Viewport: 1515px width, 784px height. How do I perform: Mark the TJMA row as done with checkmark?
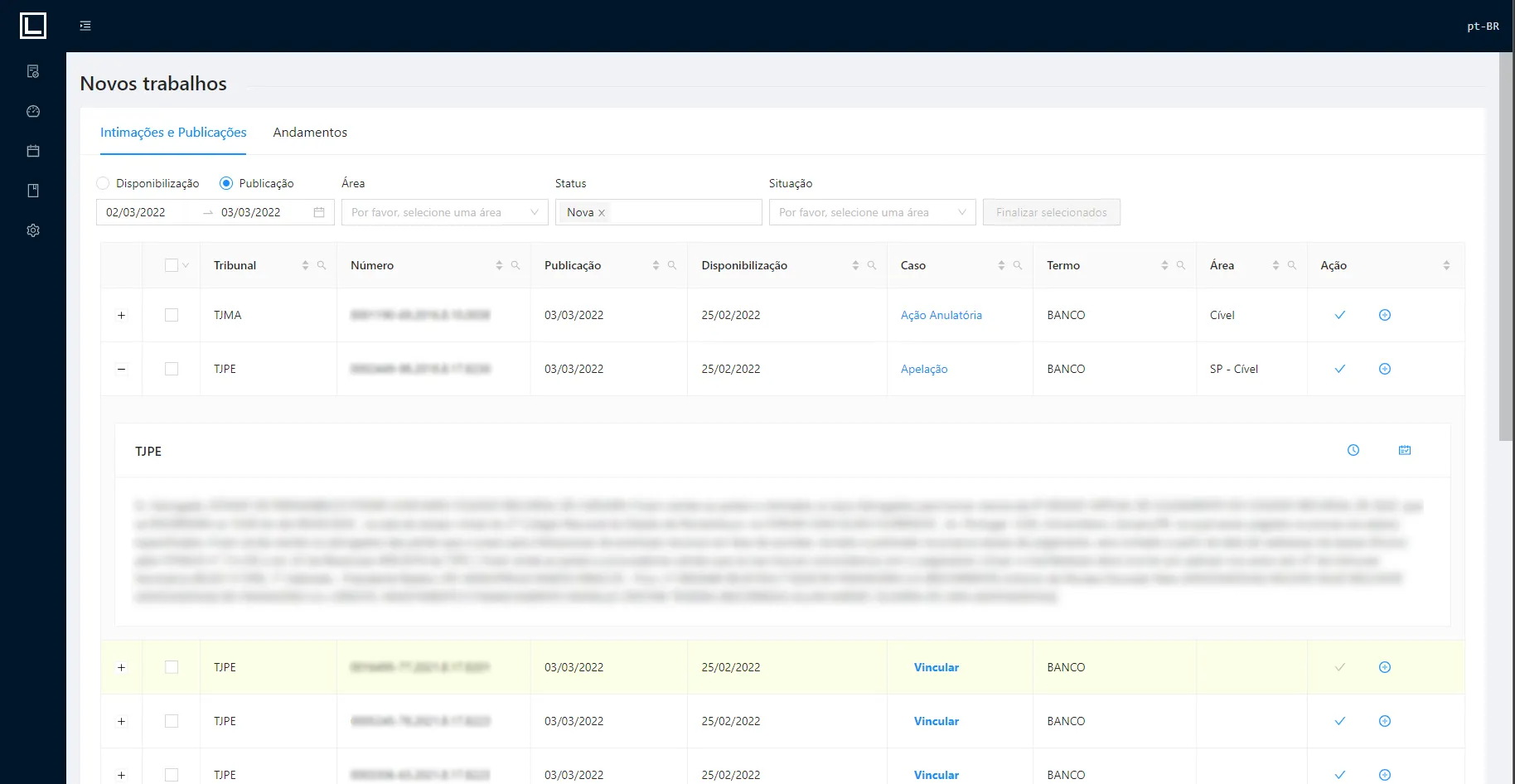point(1339,315)
